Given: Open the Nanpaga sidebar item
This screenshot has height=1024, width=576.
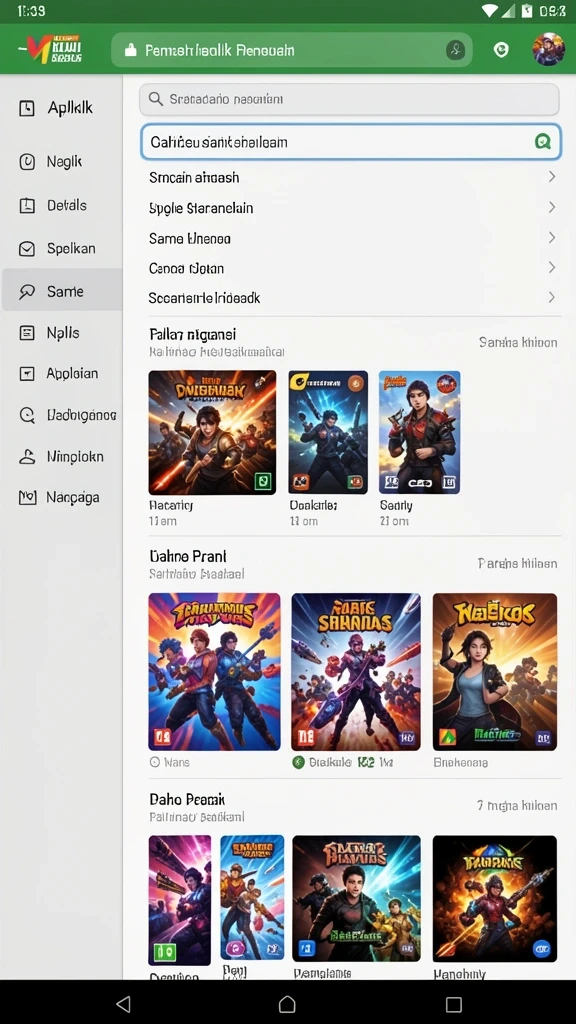Looking at the screenshot, I should (x=62, y=498).
